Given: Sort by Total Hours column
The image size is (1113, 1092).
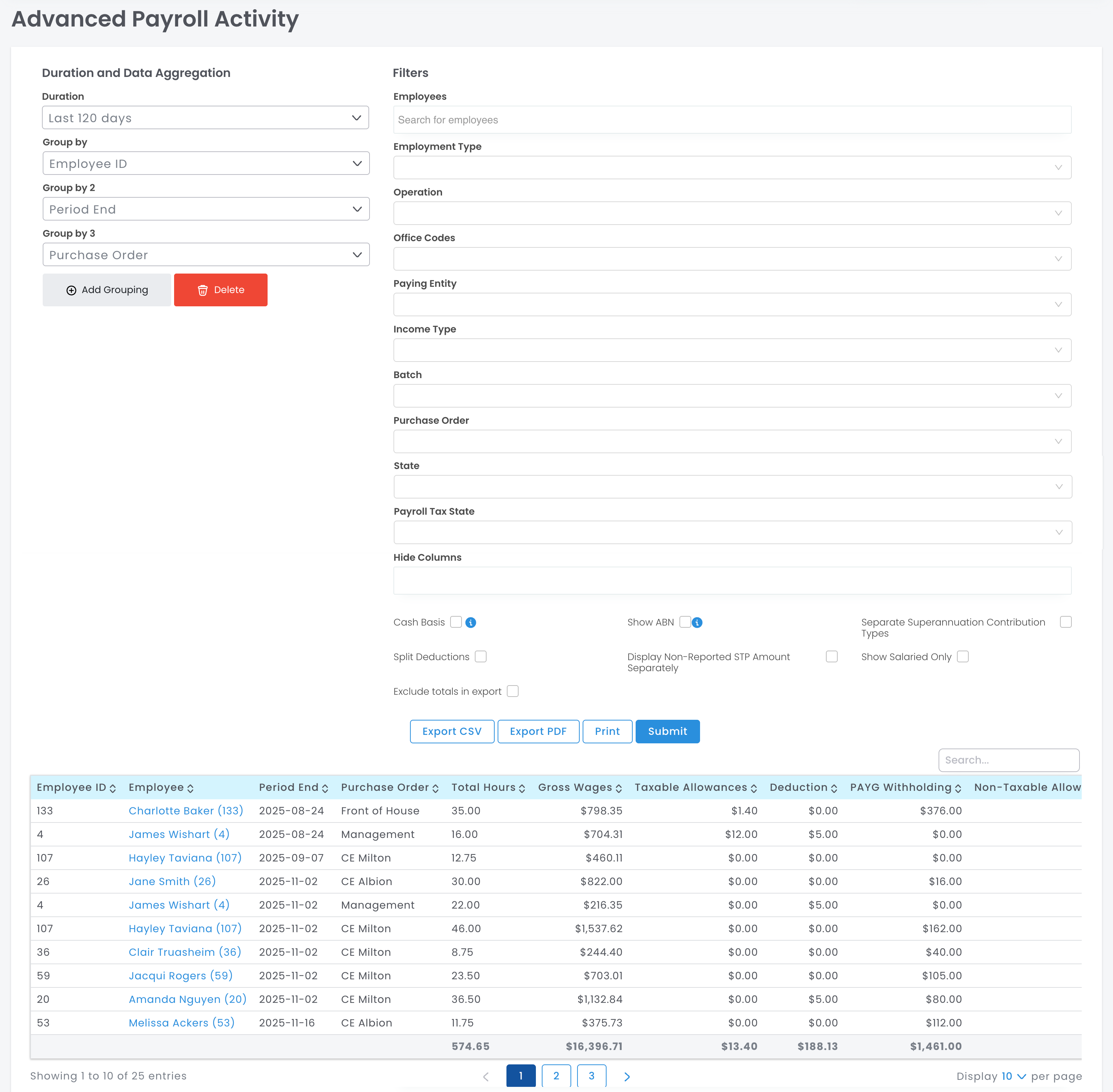Looking at the screenshot, I should tap(521, 788).
